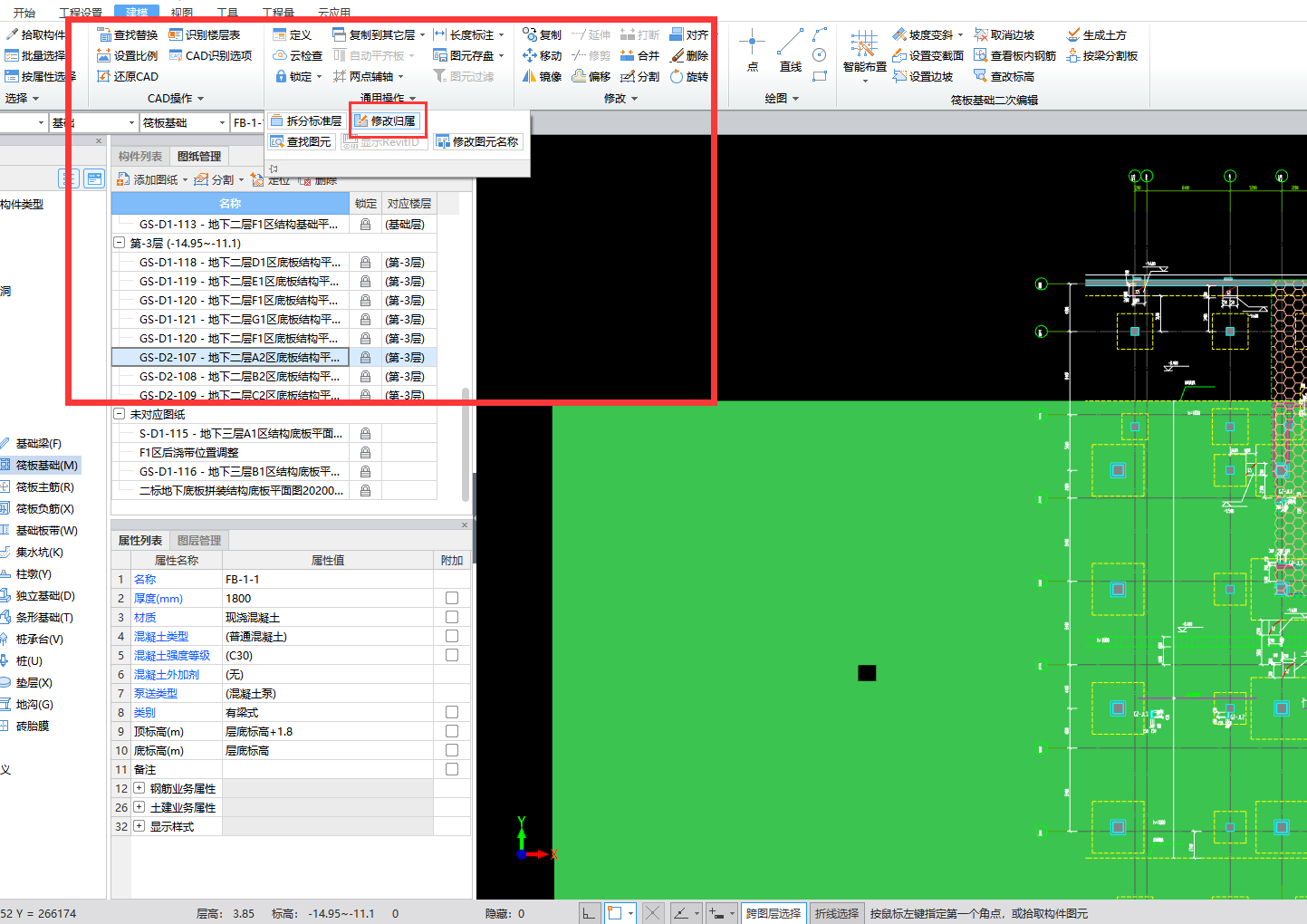
Task: Click 修改图元名称 button
Action: pos(477,141)
